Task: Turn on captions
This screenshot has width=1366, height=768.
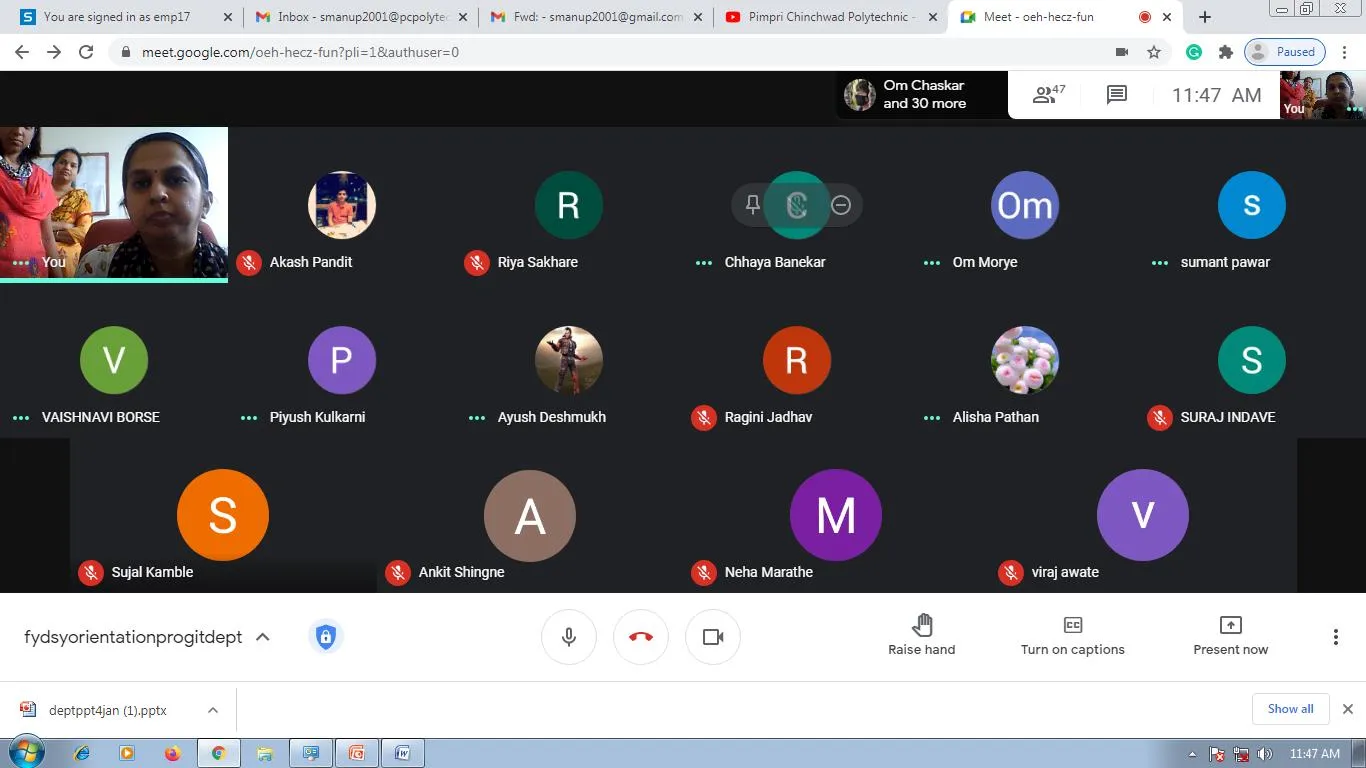Action: tap(1073, 636)
